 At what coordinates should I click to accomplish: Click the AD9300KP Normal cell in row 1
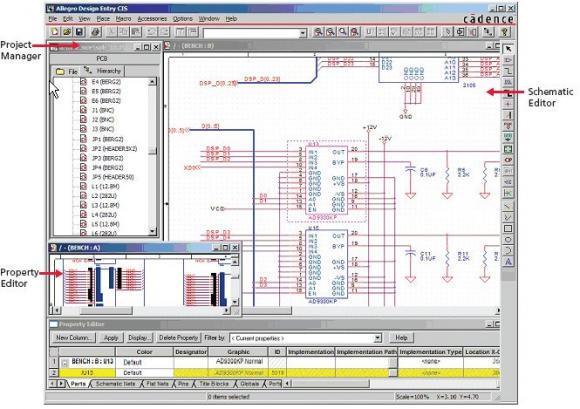239,361
